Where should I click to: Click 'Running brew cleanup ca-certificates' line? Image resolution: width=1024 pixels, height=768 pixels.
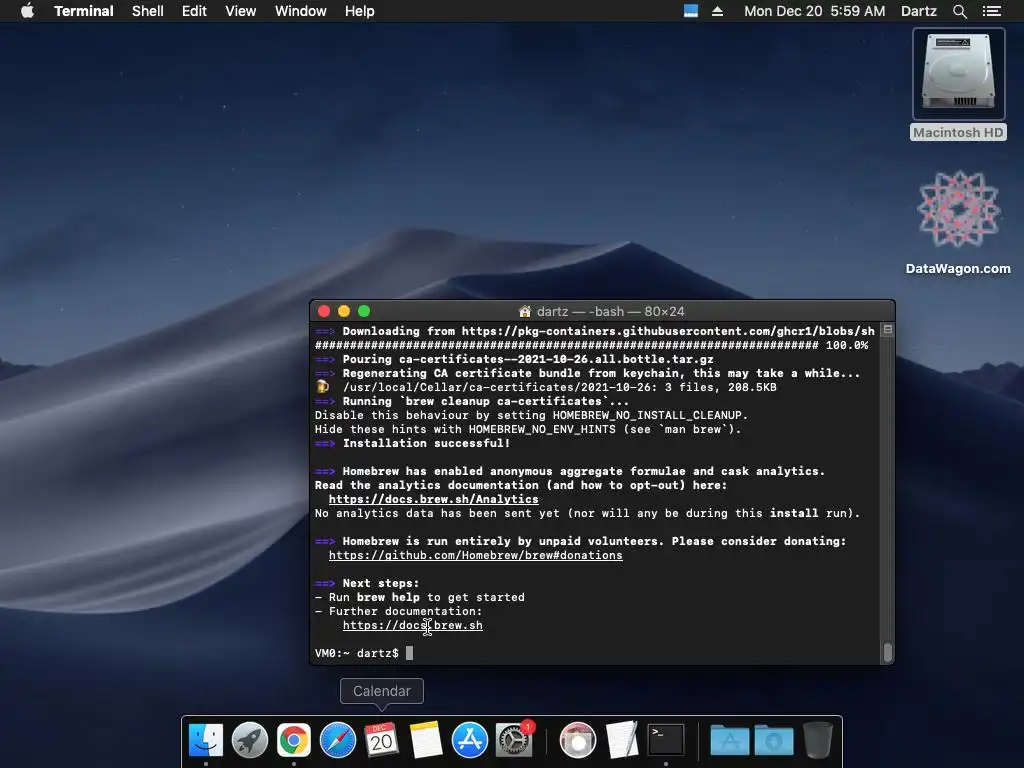[472, 401]
